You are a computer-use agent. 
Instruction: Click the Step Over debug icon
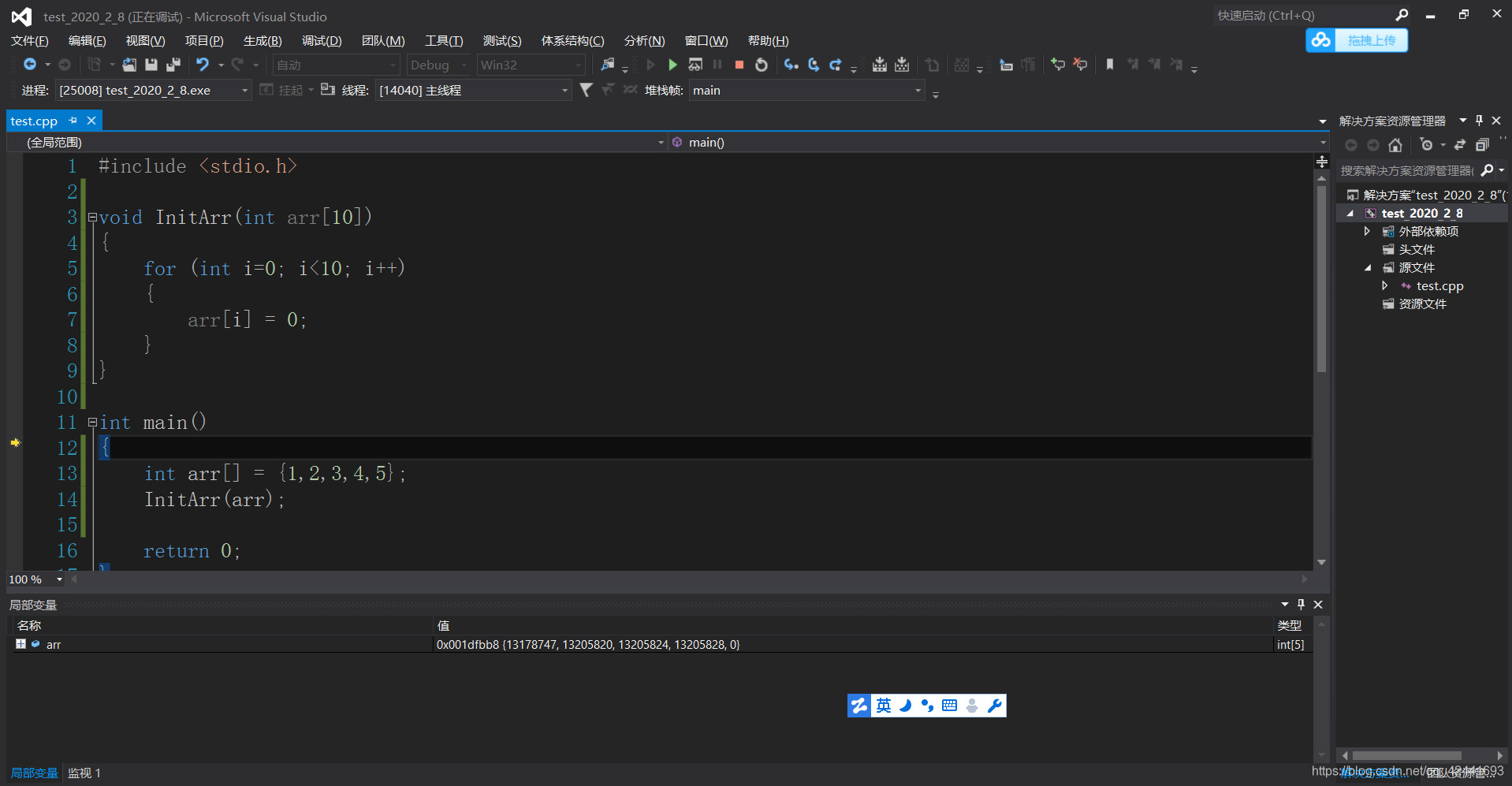click(x=813, y=65)
